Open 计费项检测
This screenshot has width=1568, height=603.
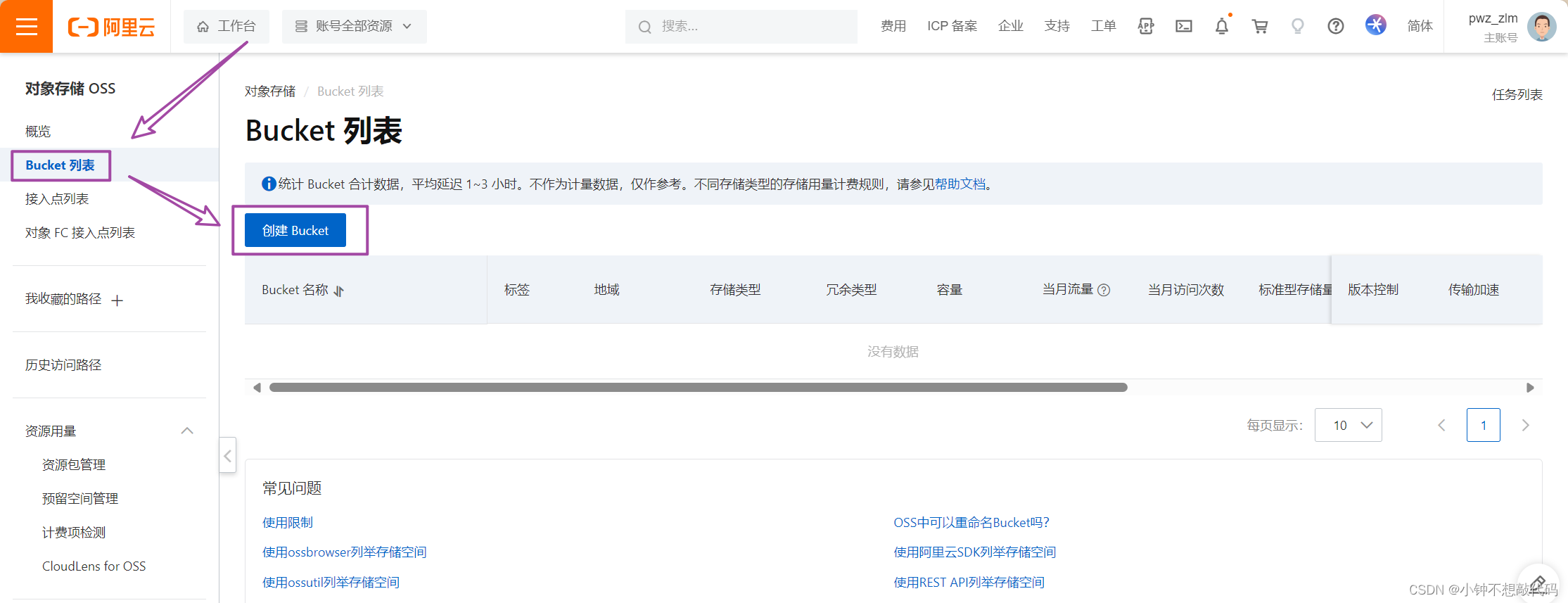click(74, 533)
